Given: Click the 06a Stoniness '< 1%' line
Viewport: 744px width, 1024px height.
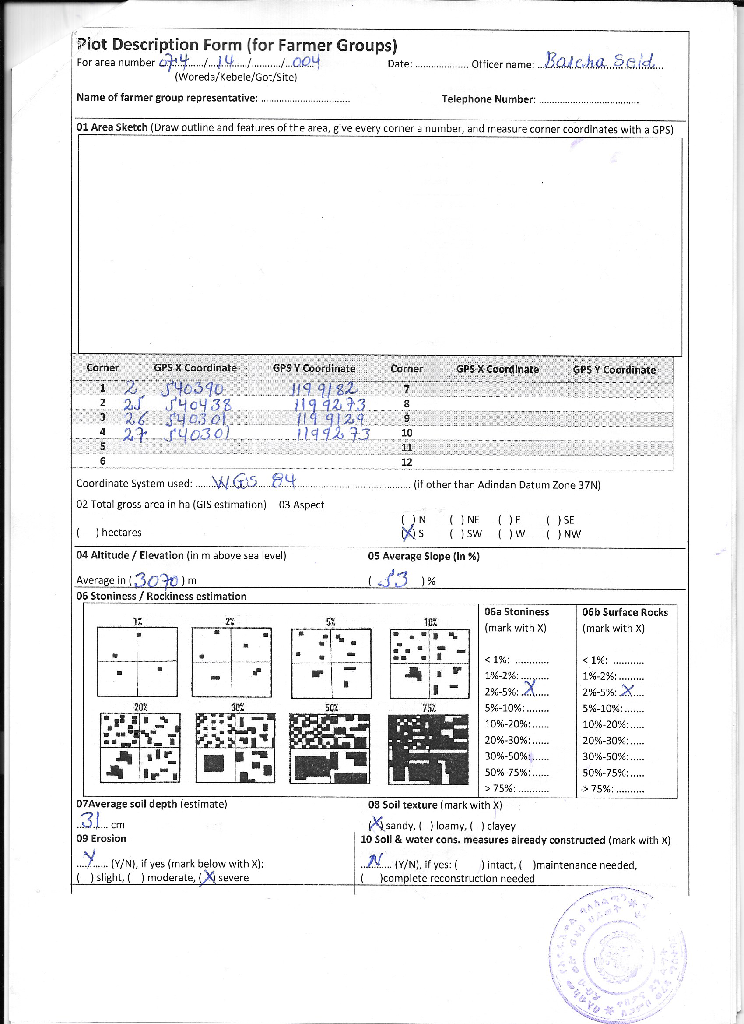Looking at the screenshot, I should pos(517,660).
